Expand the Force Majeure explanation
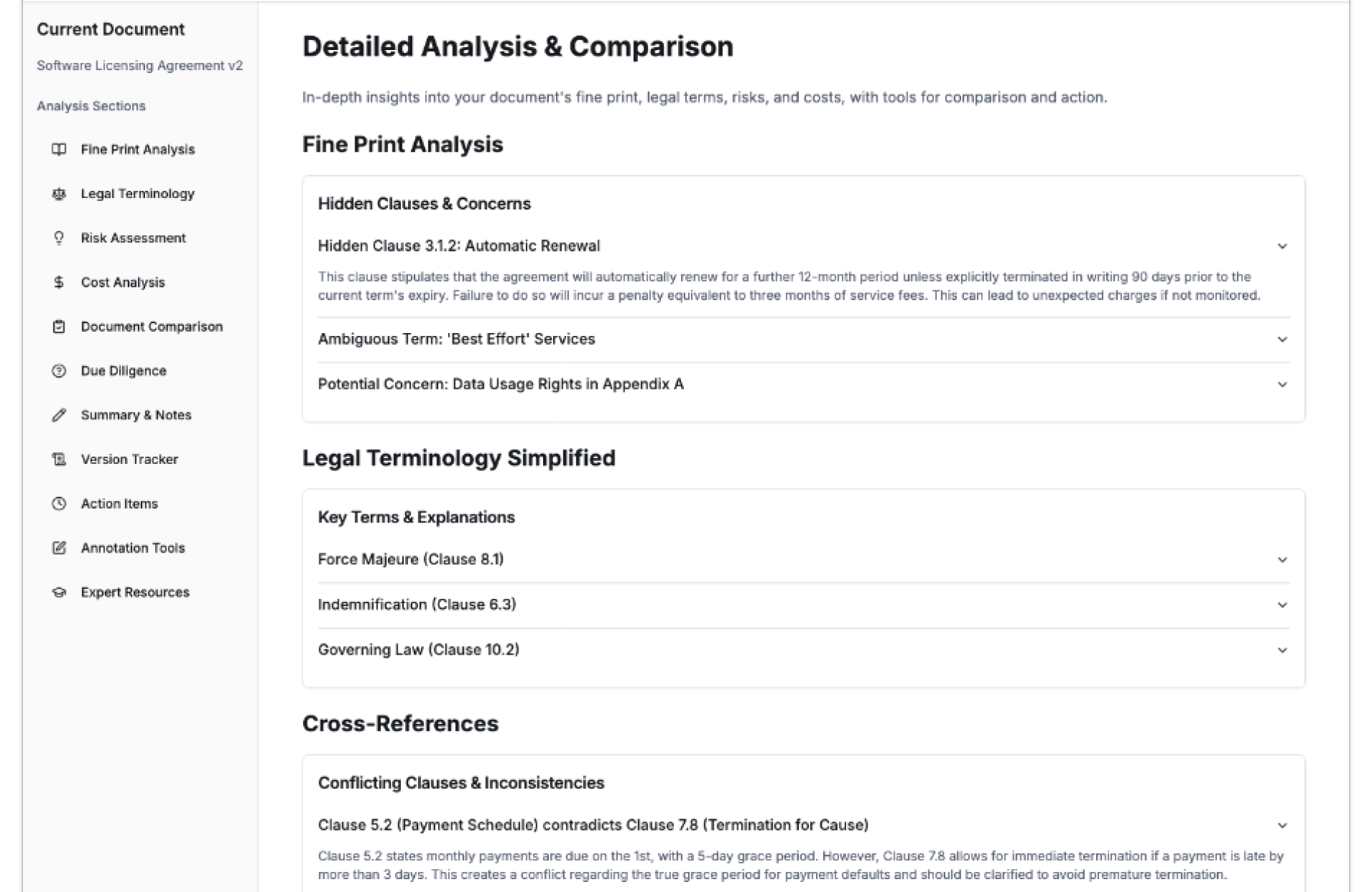The image size is (1372, 892). coord(1282,560)
